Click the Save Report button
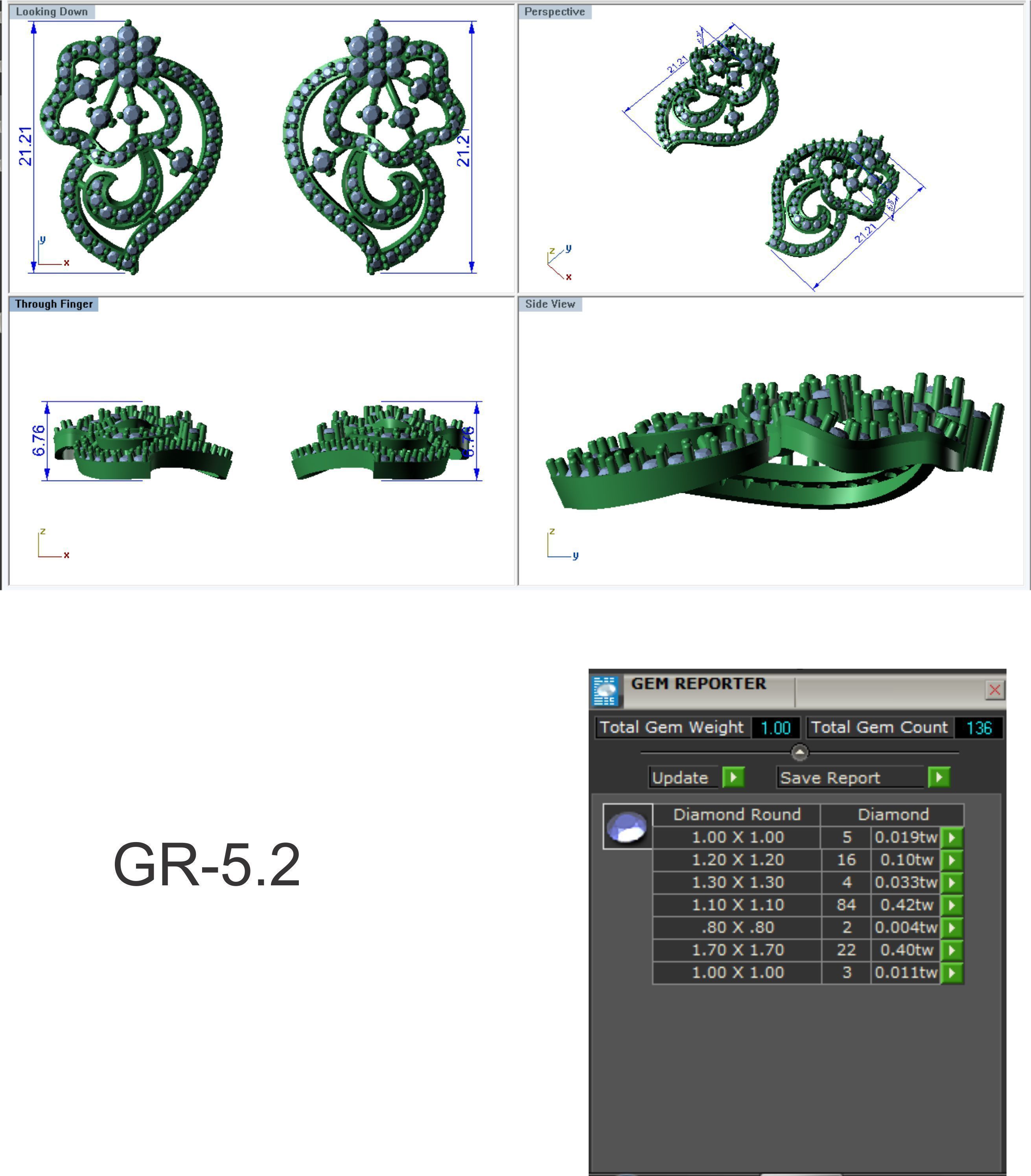 point(851,777)
